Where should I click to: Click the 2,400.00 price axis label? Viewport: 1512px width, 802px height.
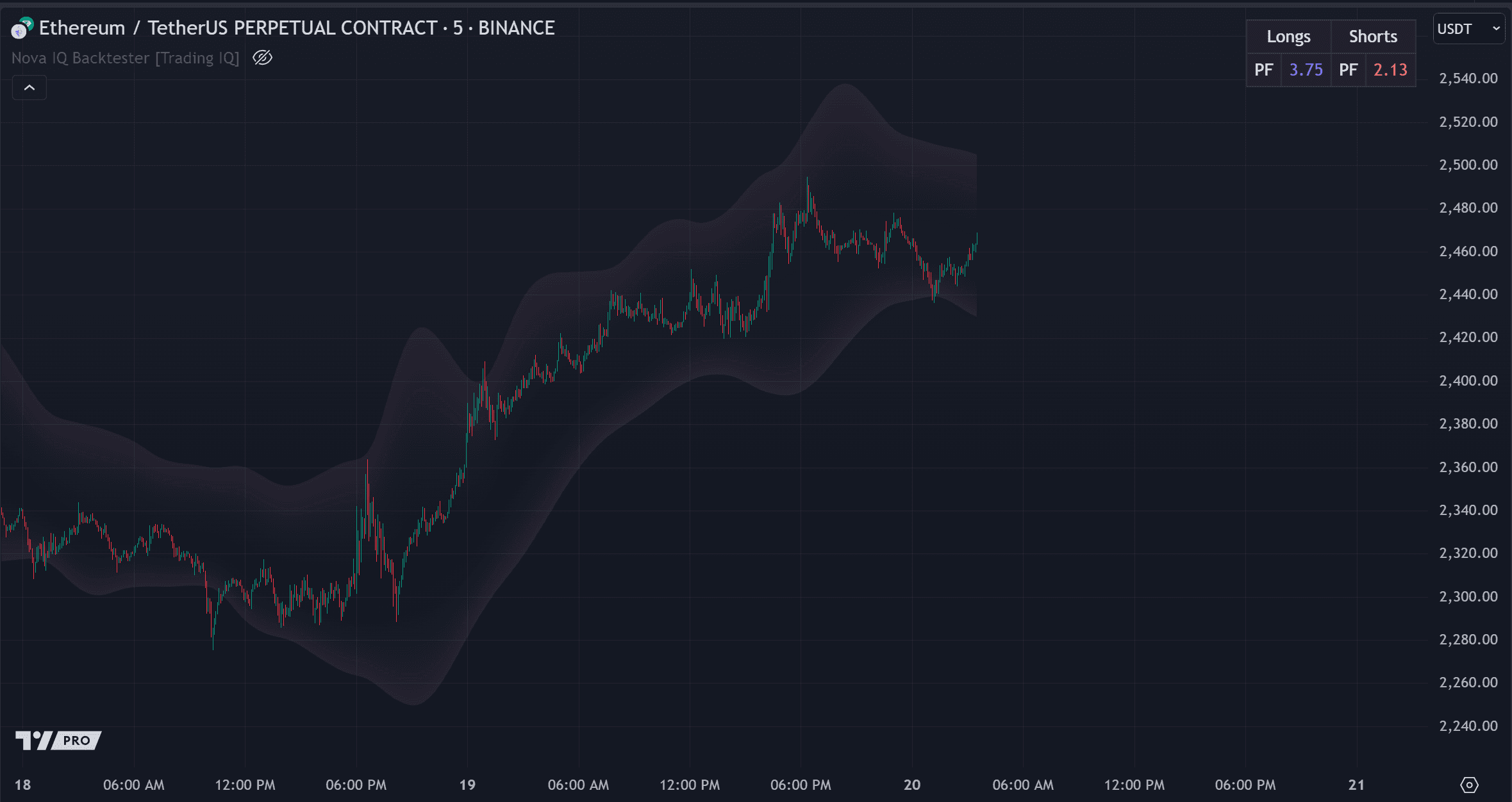(x=1468, y=381)
